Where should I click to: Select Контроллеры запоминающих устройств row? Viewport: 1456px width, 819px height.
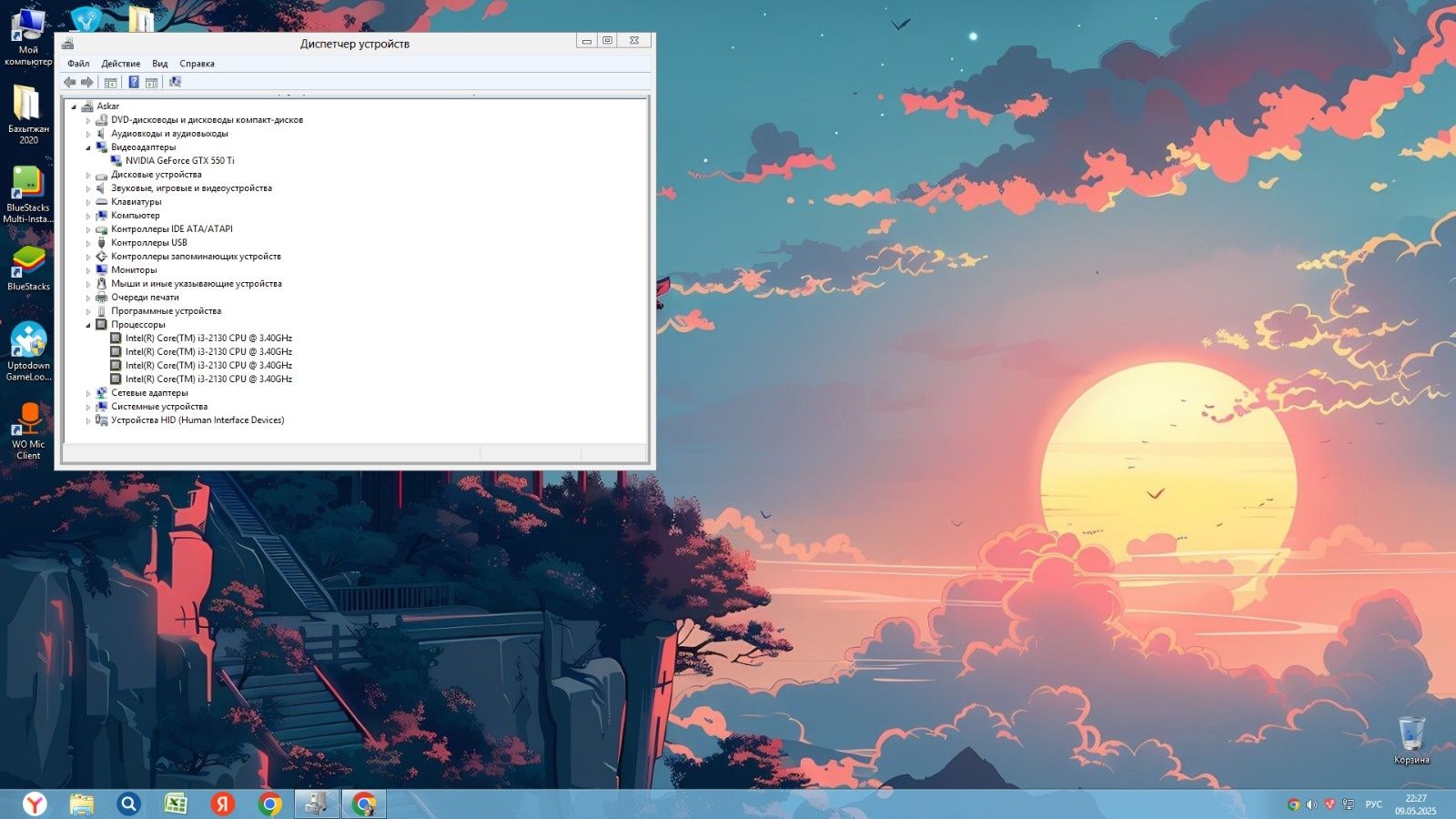[x=196, y=257]
